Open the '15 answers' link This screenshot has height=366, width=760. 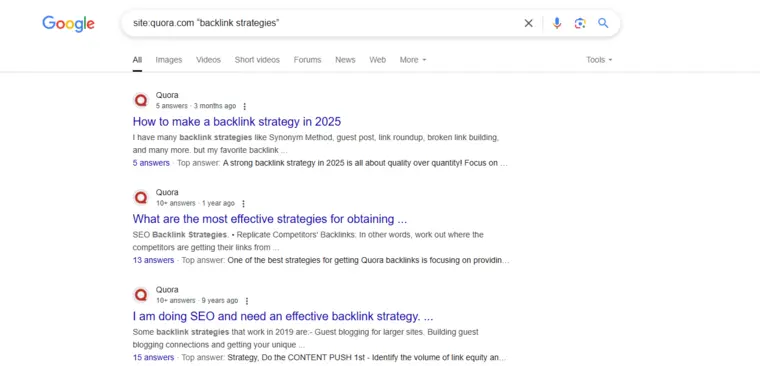click(153, 357)
